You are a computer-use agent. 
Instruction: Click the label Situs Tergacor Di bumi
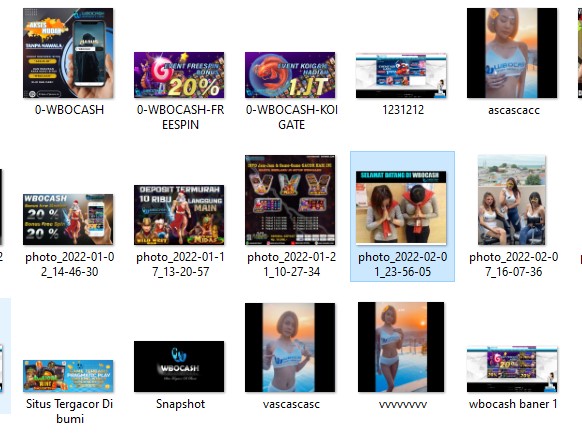tap(69, 411)
